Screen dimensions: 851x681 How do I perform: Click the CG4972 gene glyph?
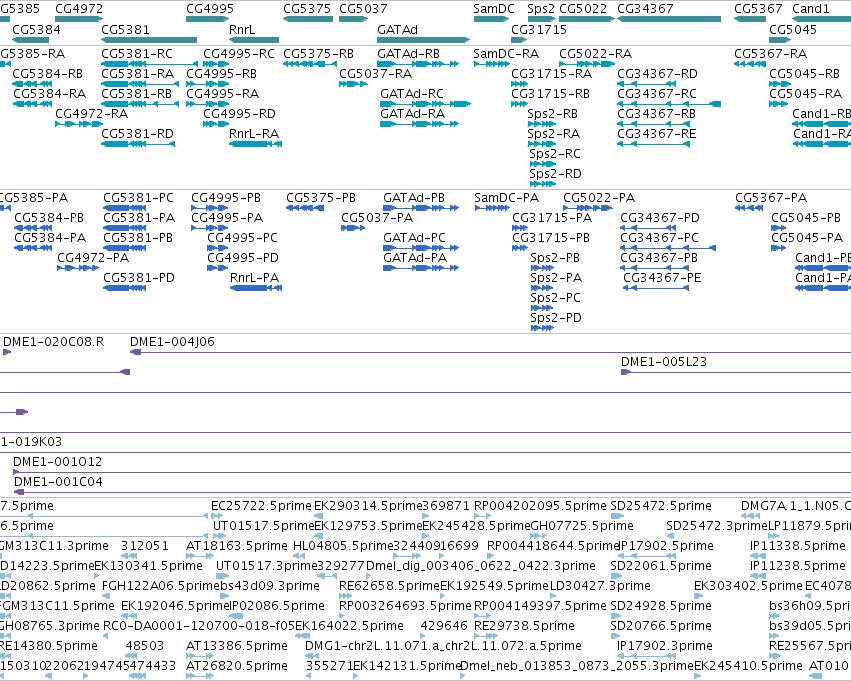tap(79, 19)
